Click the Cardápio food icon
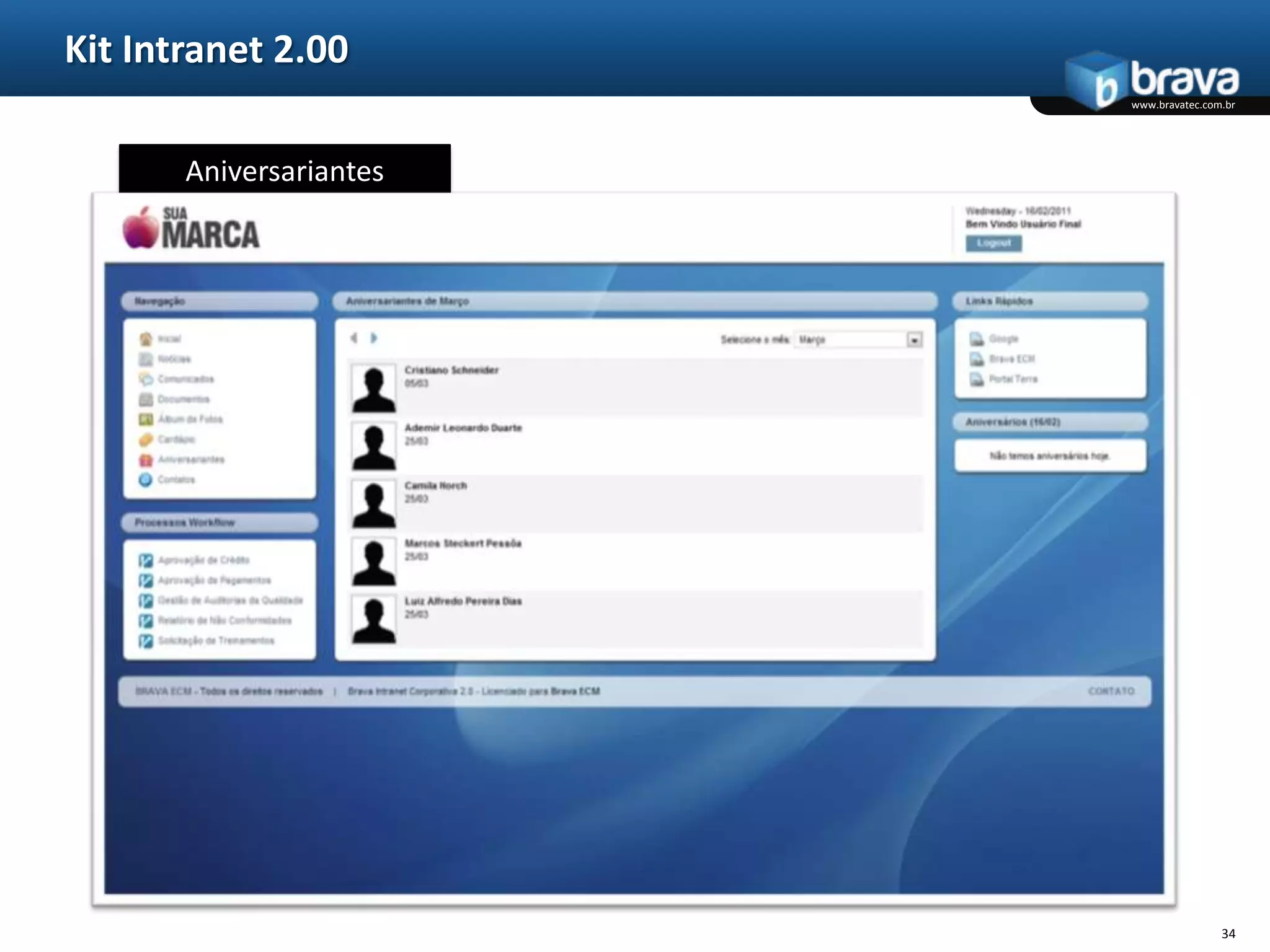The image size is (1270, 952). (146, 439)
